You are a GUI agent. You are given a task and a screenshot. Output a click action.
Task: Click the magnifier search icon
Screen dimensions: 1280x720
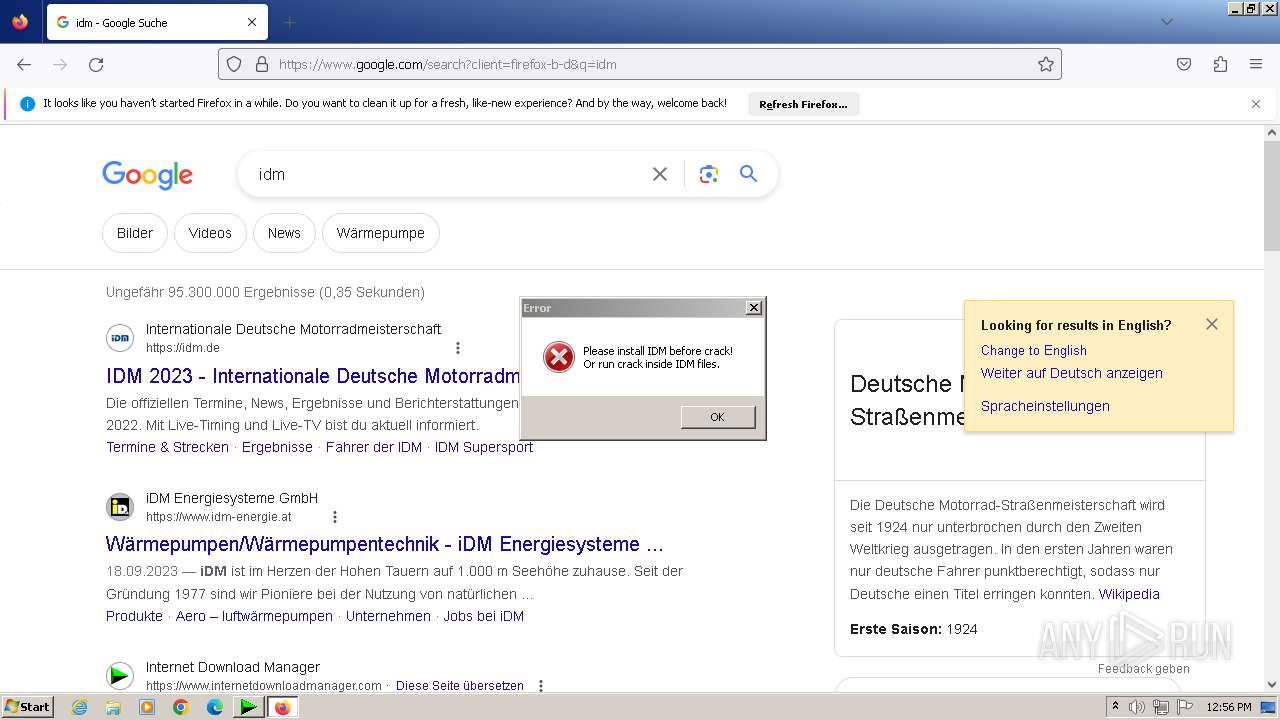click(x=748, y=174)
